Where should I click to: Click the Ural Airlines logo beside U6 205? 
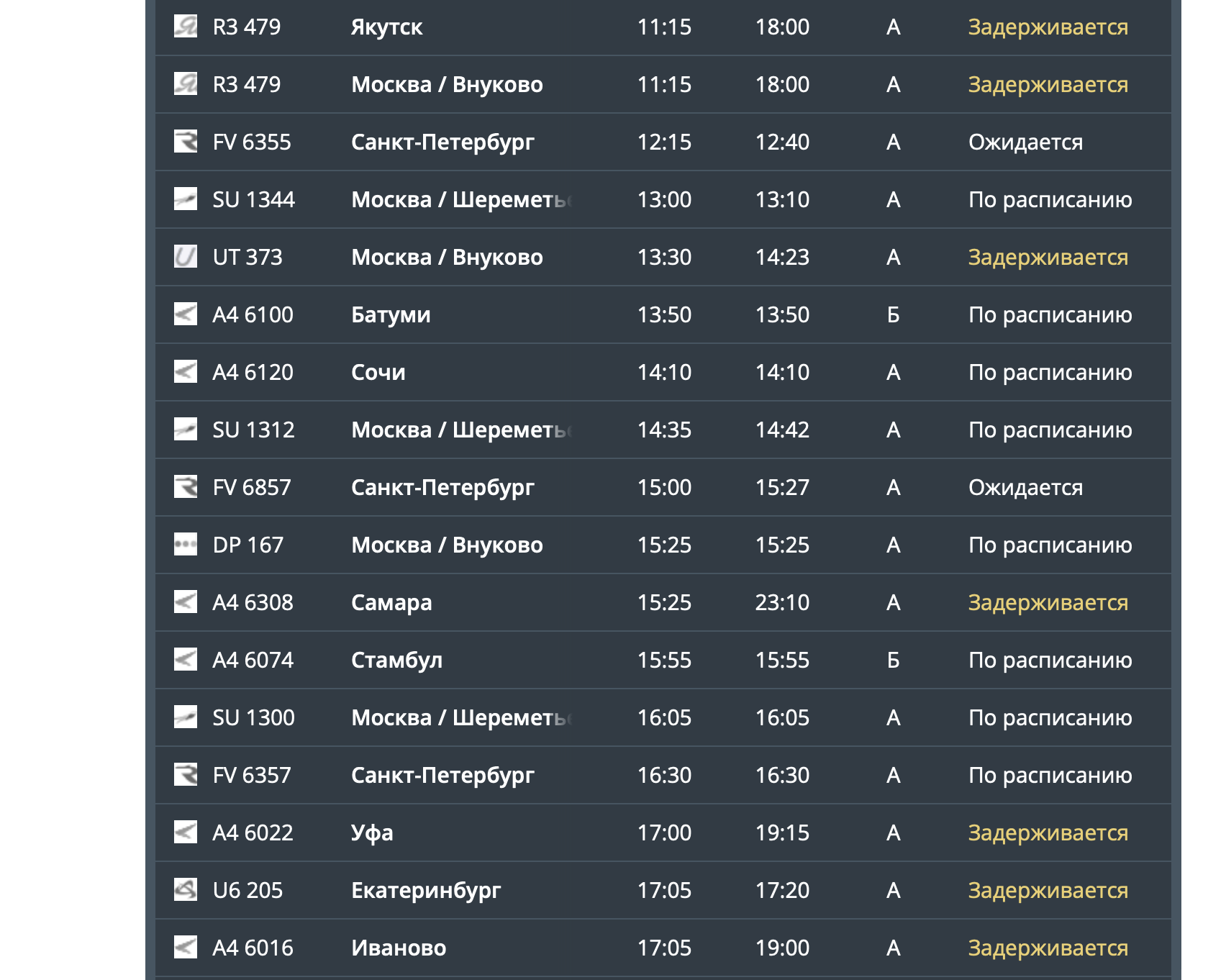tap(186, 889)
